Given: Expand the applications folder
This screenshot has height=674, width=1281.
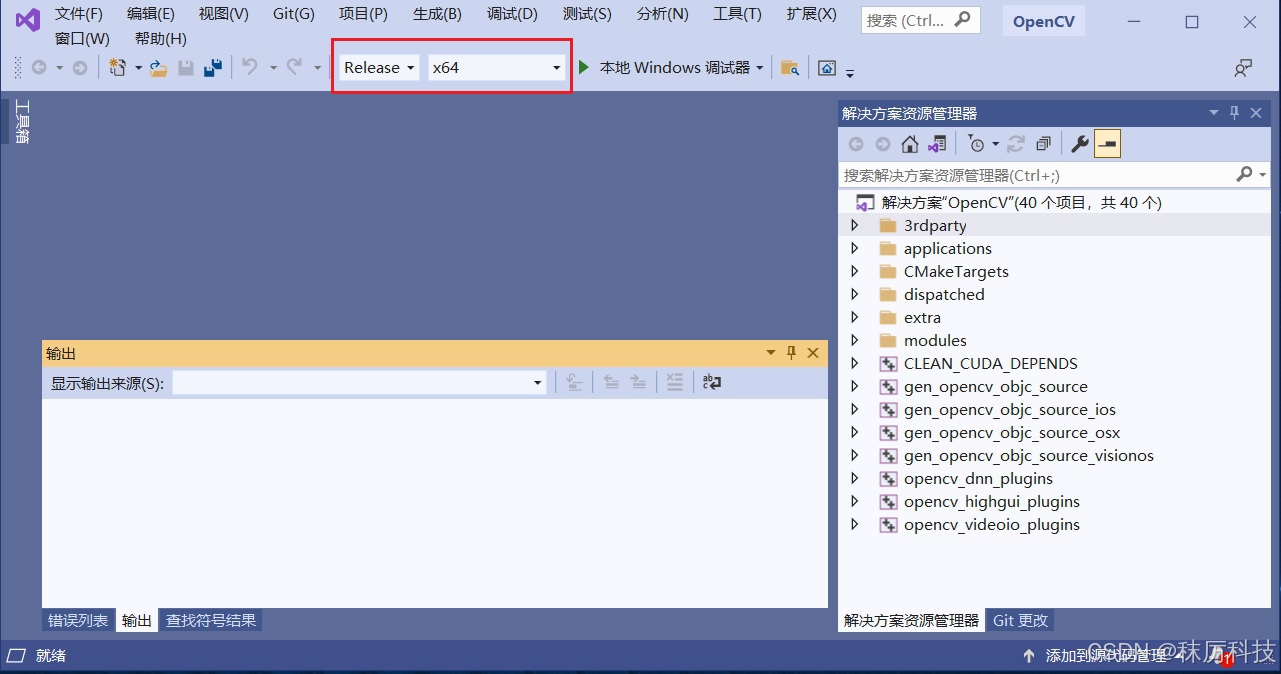Looking at the screenshot, I should coord(855,249).
